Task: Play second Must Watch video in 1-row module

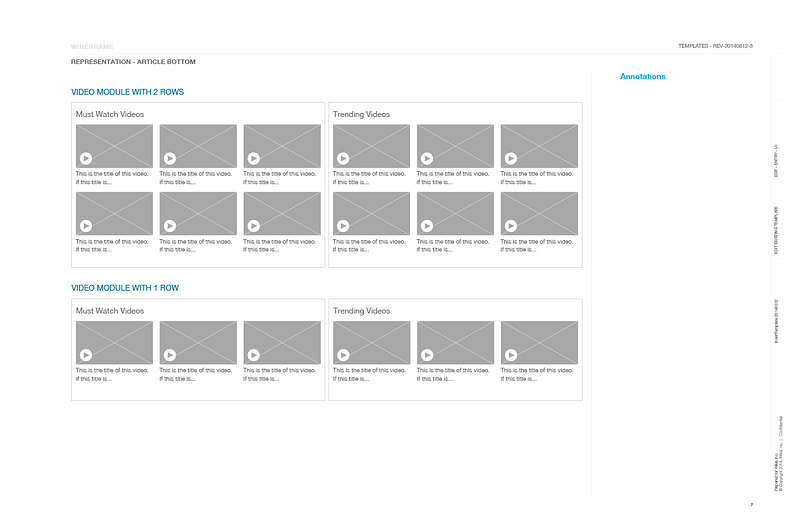Action: click(x=170, y=355)
